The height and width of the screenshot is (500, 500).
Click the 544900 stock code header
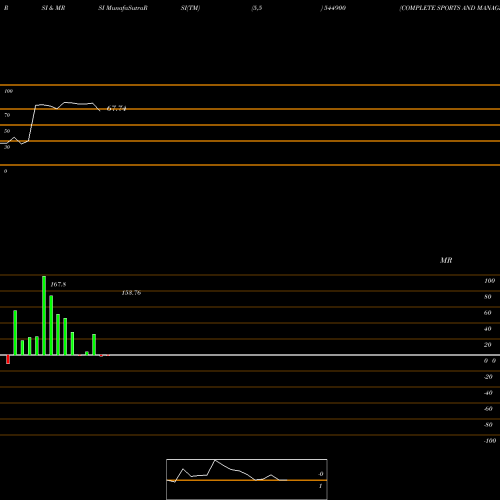pyautogui.click(x=333, y=8)
